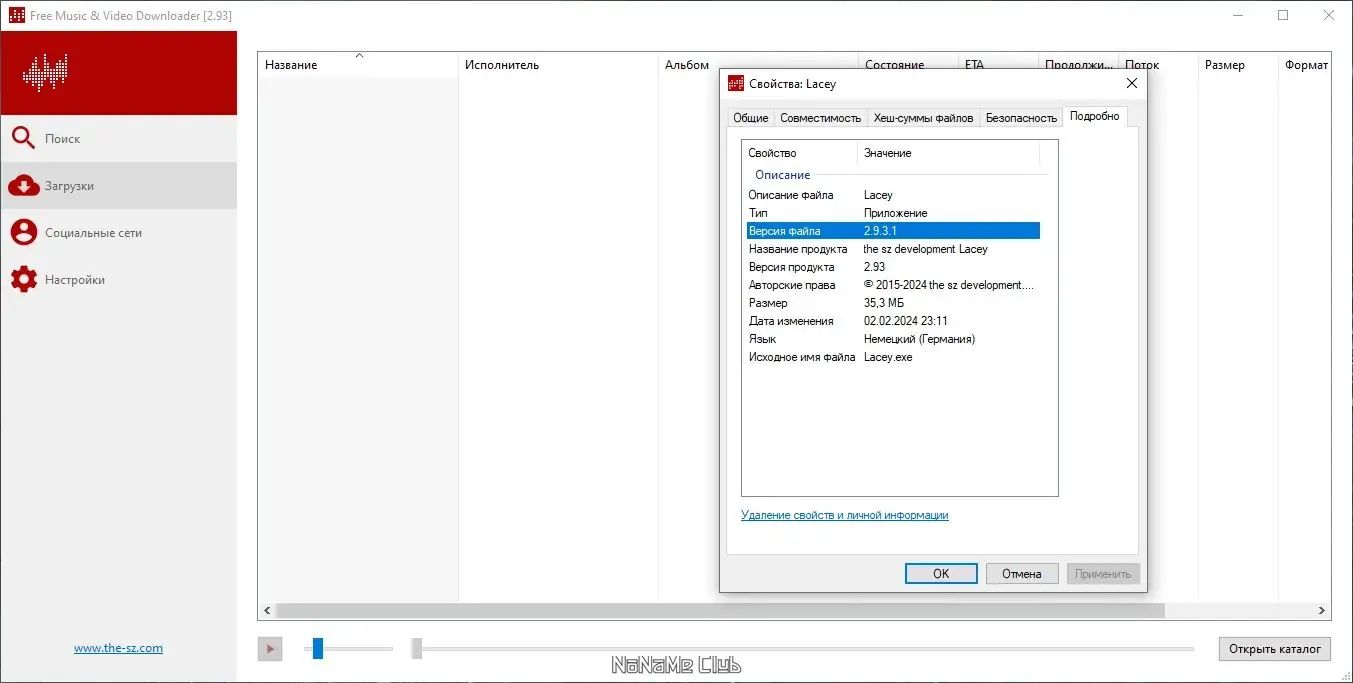Click the 02.02.2024 23:11 value
This screenshot has height=683, width=1353.
point(906,321)
